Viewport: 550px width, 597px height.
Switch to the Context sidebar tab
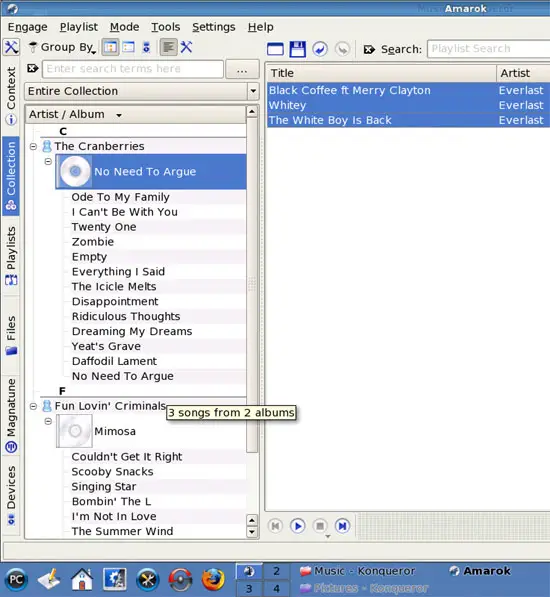pyautogui.click(x=11, y=96)
